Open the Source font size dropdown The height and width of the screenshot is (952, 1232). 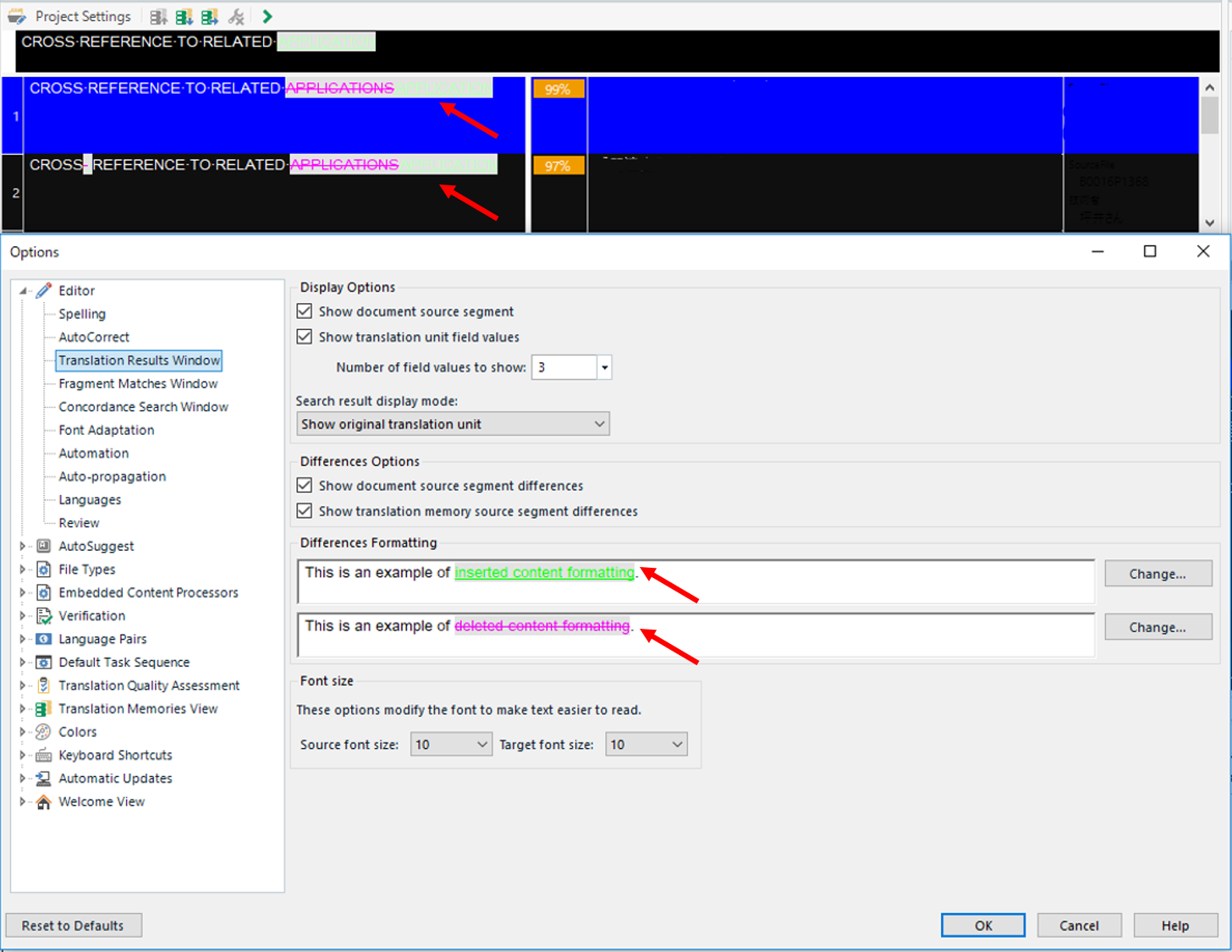click(450, 745)
